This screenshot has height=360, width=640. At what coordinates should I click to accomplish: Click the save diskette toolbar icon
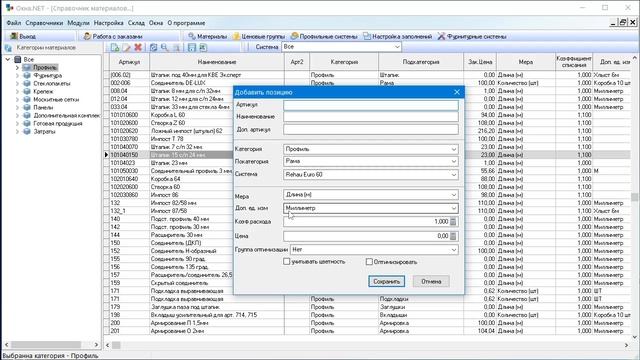point(191,47)
